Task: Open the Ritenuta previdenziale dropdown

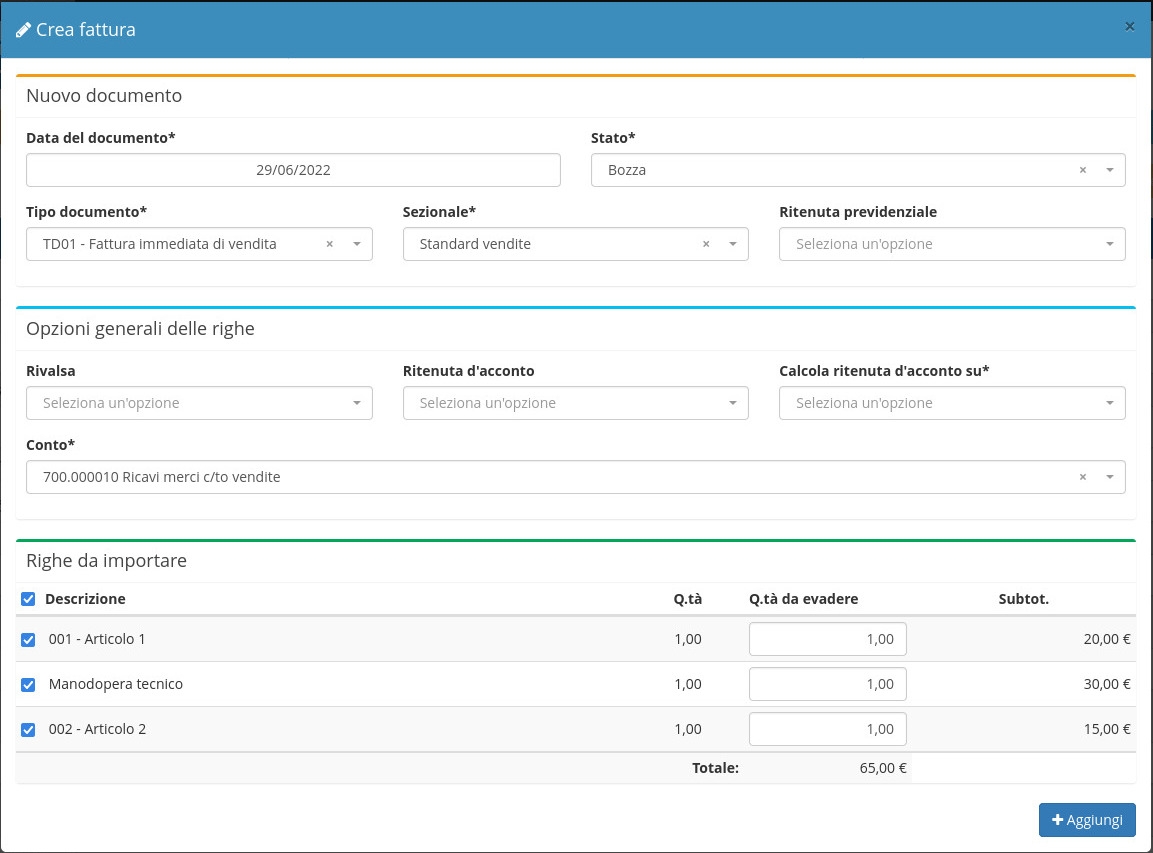Action: (950, 244)
